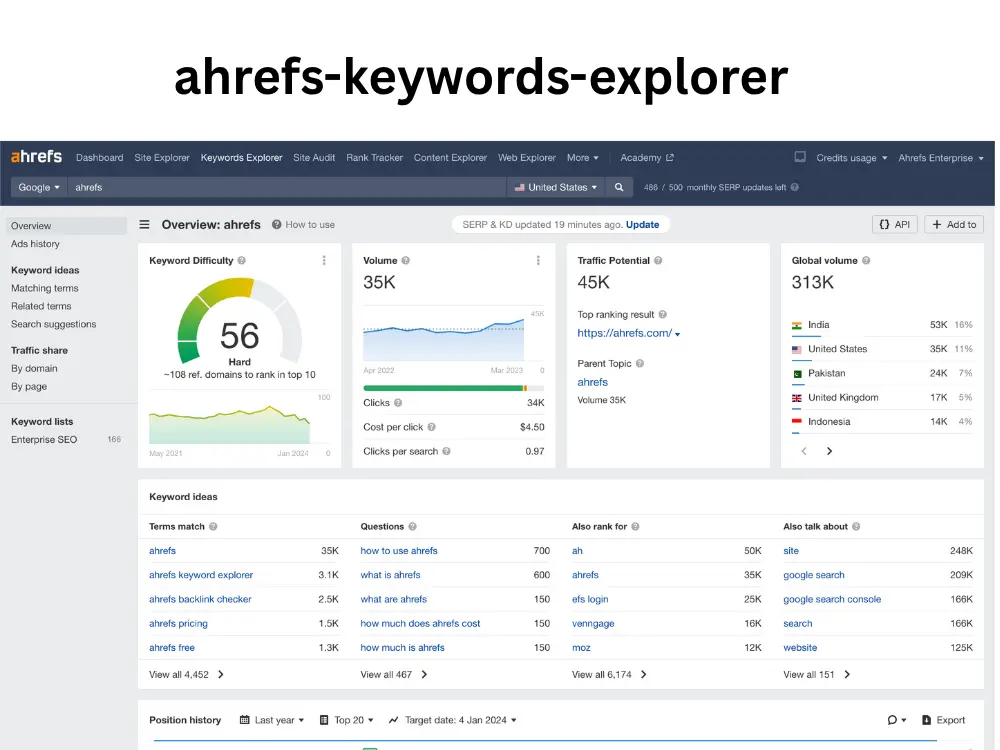This screenshot has width=1000, height=750.
Task: Click the monthly SERP updates help icon
Action: [795, 188]
